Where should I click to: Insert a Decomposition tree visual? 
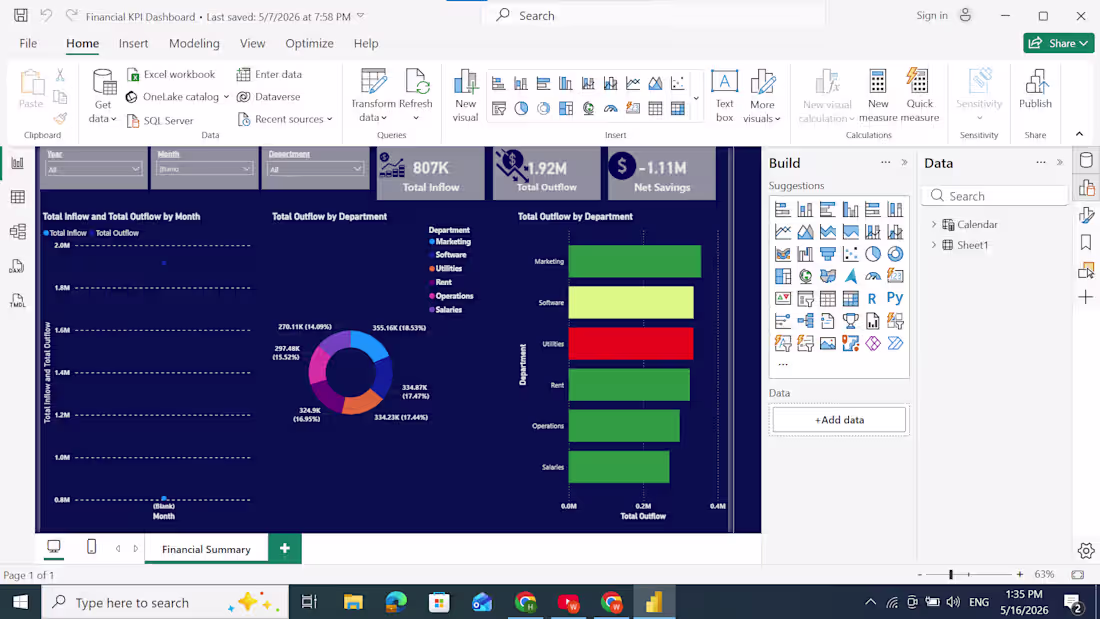805,321
